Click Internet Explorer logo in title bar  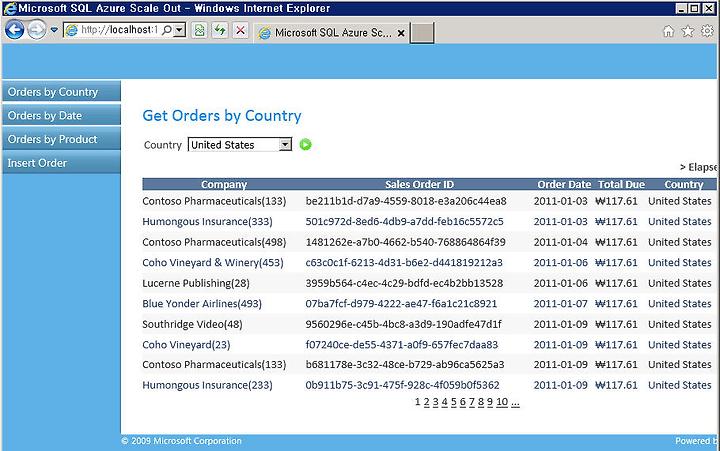(9, 8)
